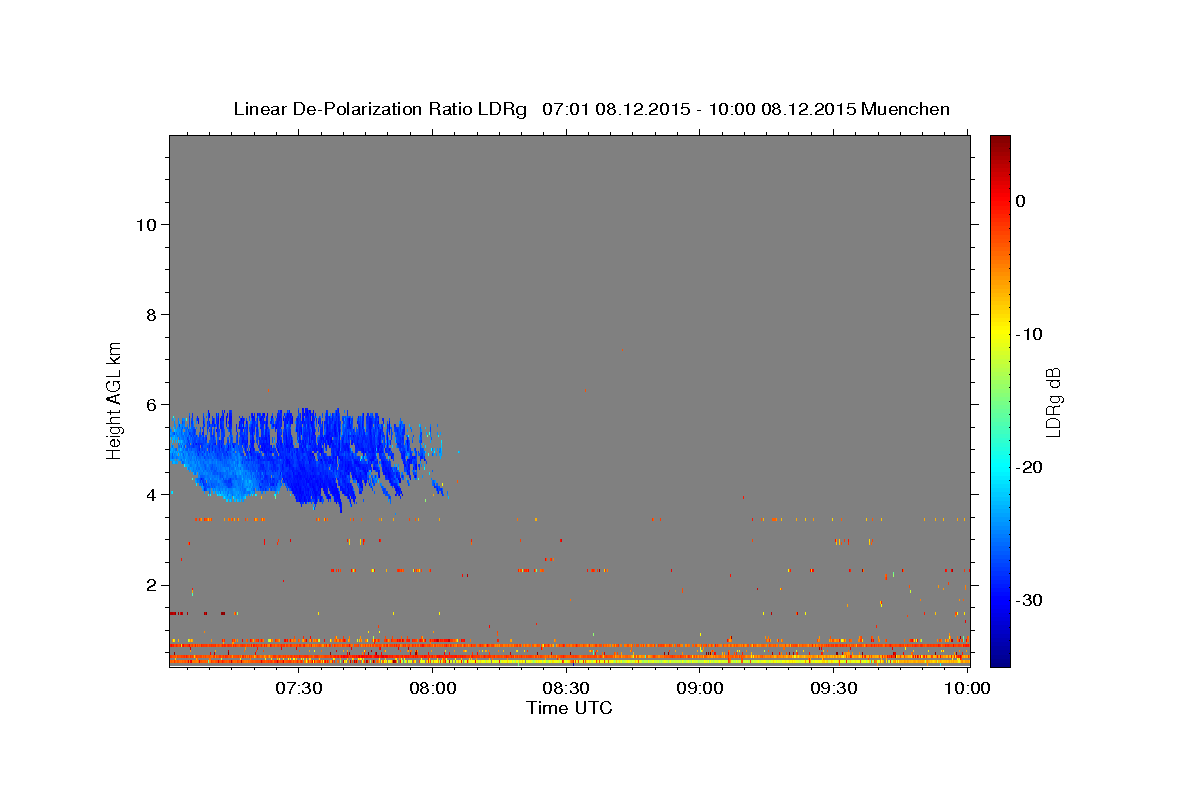1200x800 pixels.
Task: Click the colorbar value label -10
Action: pos(1029,334)
